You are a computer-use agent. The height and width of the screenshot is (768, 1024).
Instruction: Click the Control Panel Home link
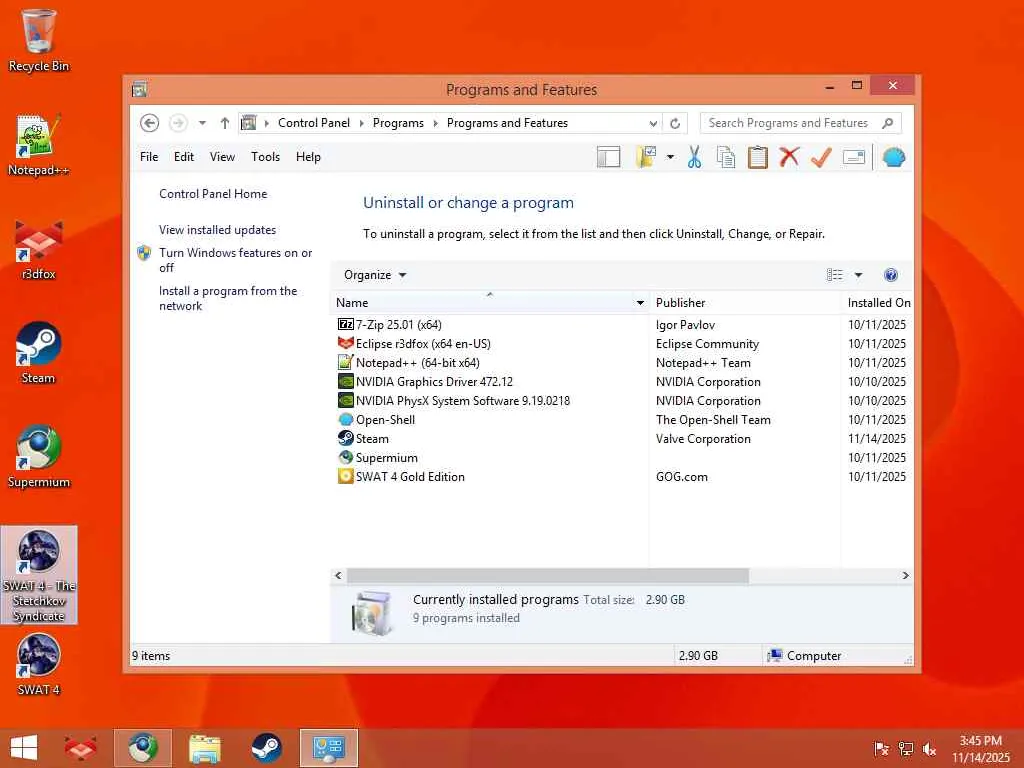tap(213, 194)
